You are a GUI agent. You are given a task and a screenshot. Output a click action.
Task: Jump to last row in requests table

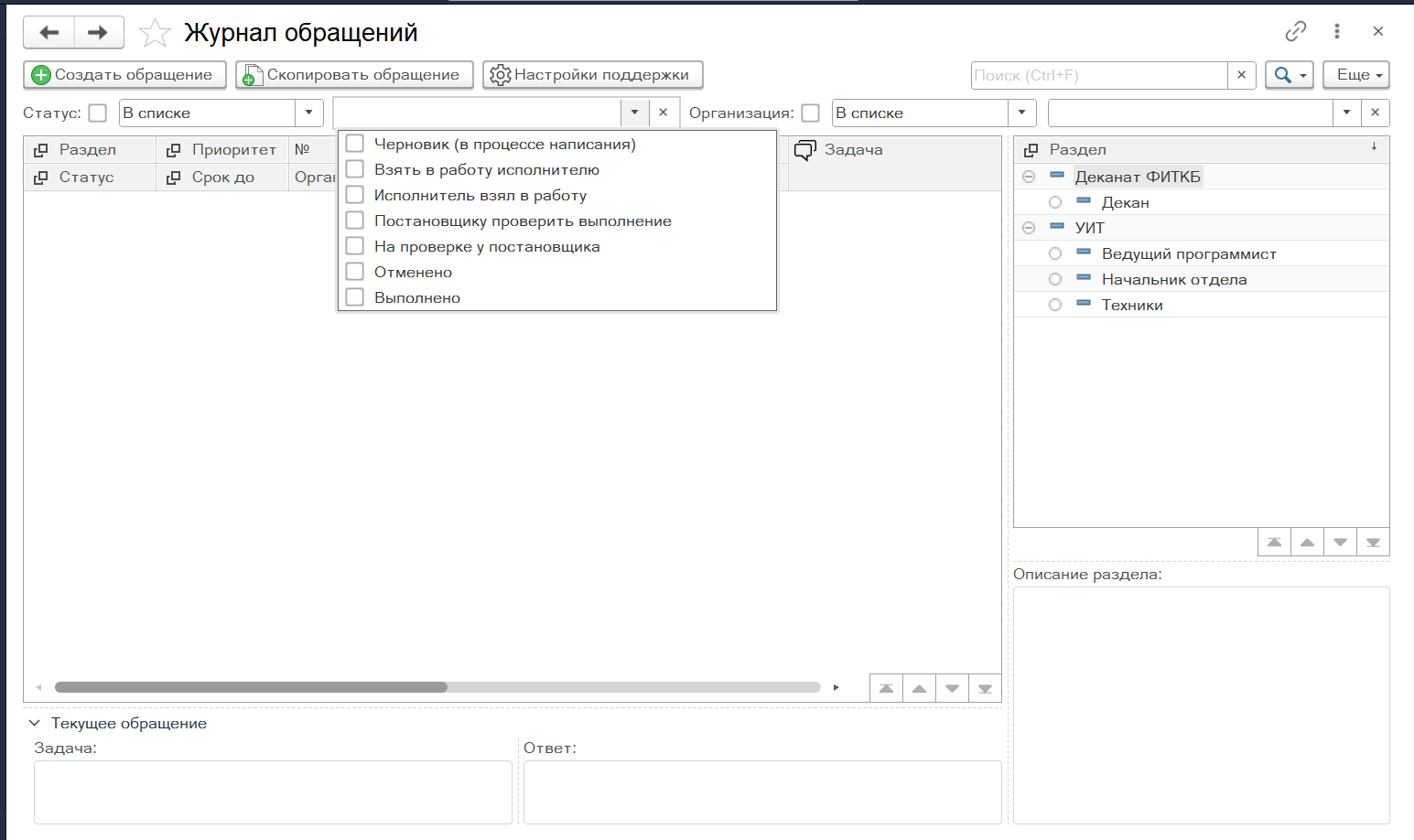pyautogui.click(x=985, y=688)
